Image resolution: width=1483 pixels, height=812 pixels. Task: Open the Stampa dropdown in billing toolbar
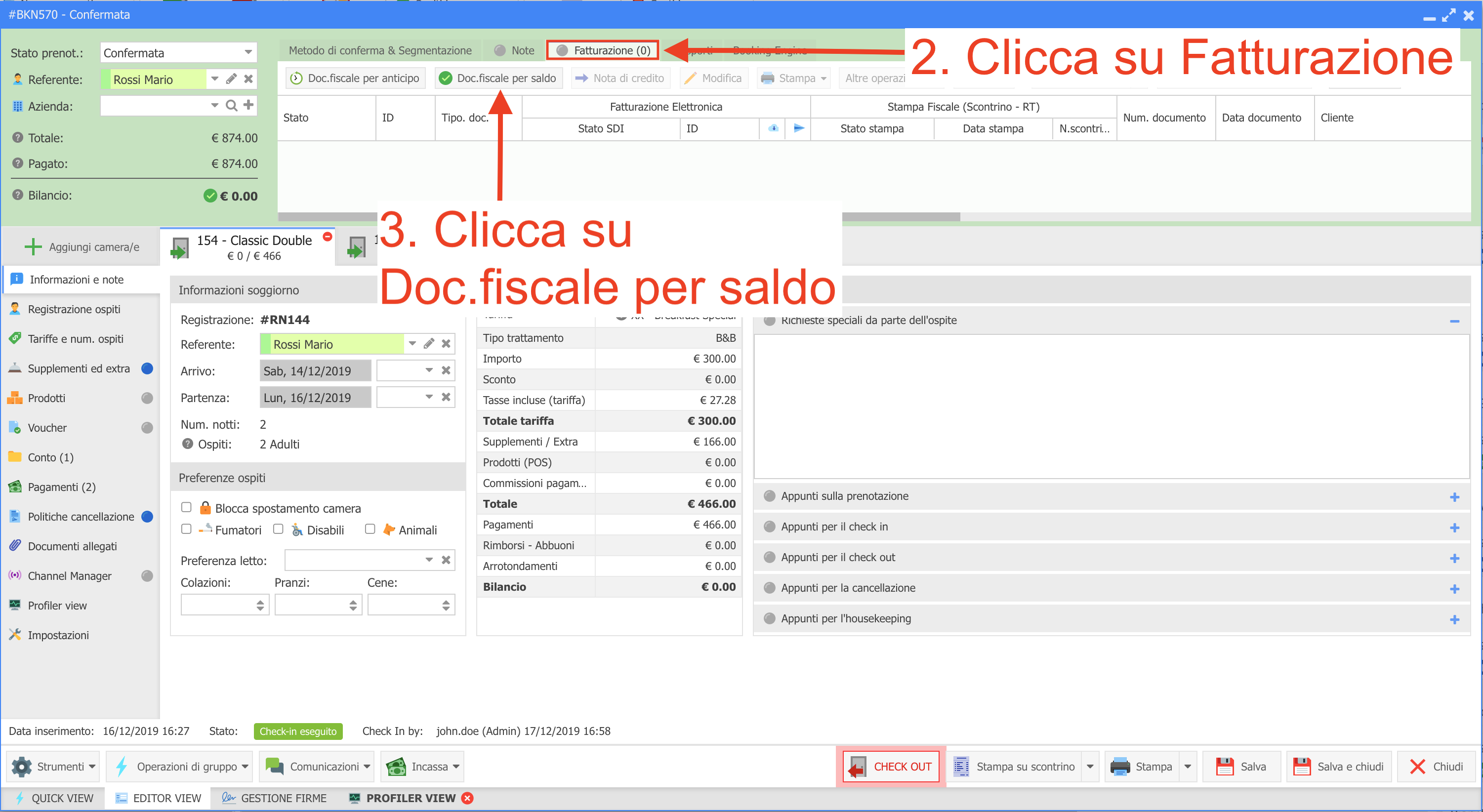click(793, 78)
